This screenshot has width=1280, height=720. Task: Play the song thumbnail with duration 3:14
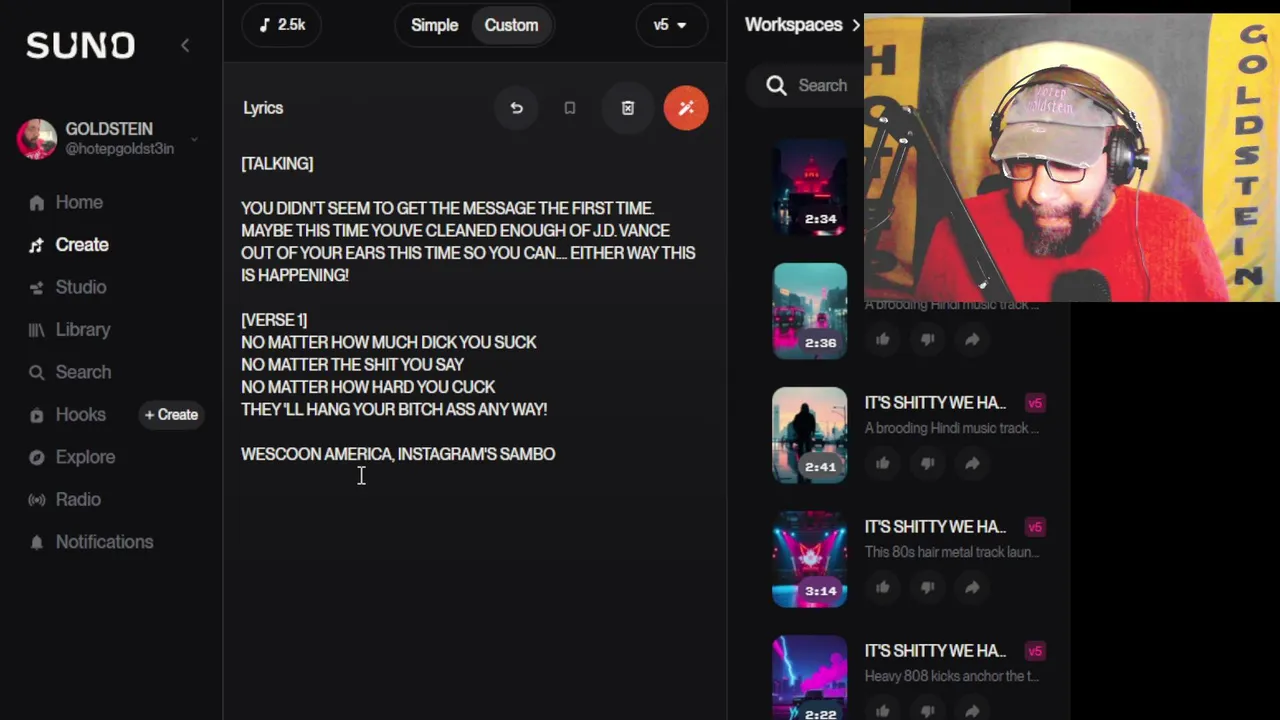pos(810,559)
